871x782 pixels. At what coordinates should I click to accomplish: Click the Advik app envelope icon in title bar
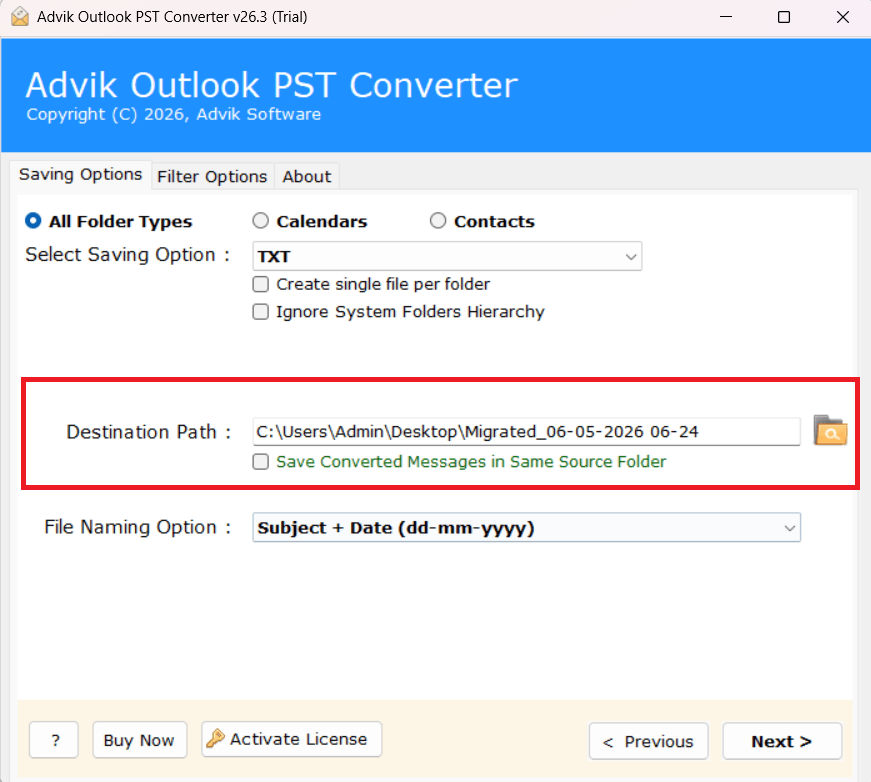coord(20,17)
